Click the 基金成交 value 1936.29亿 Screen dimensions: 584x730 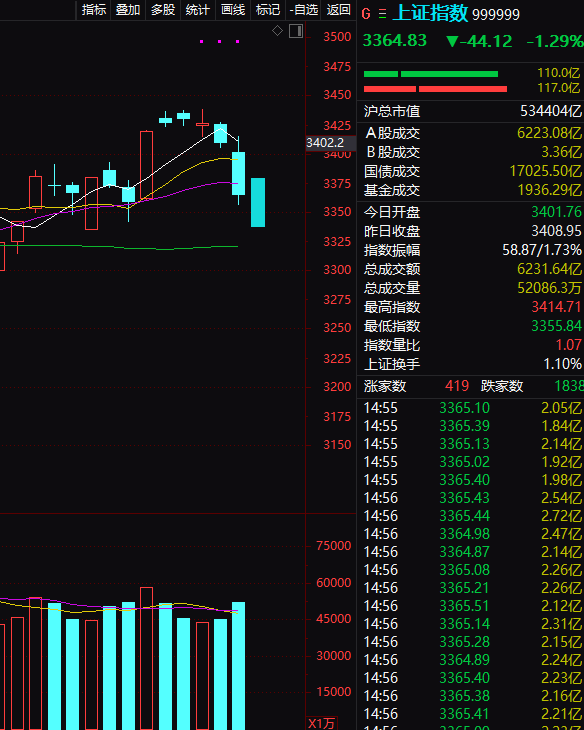[550, 190]
